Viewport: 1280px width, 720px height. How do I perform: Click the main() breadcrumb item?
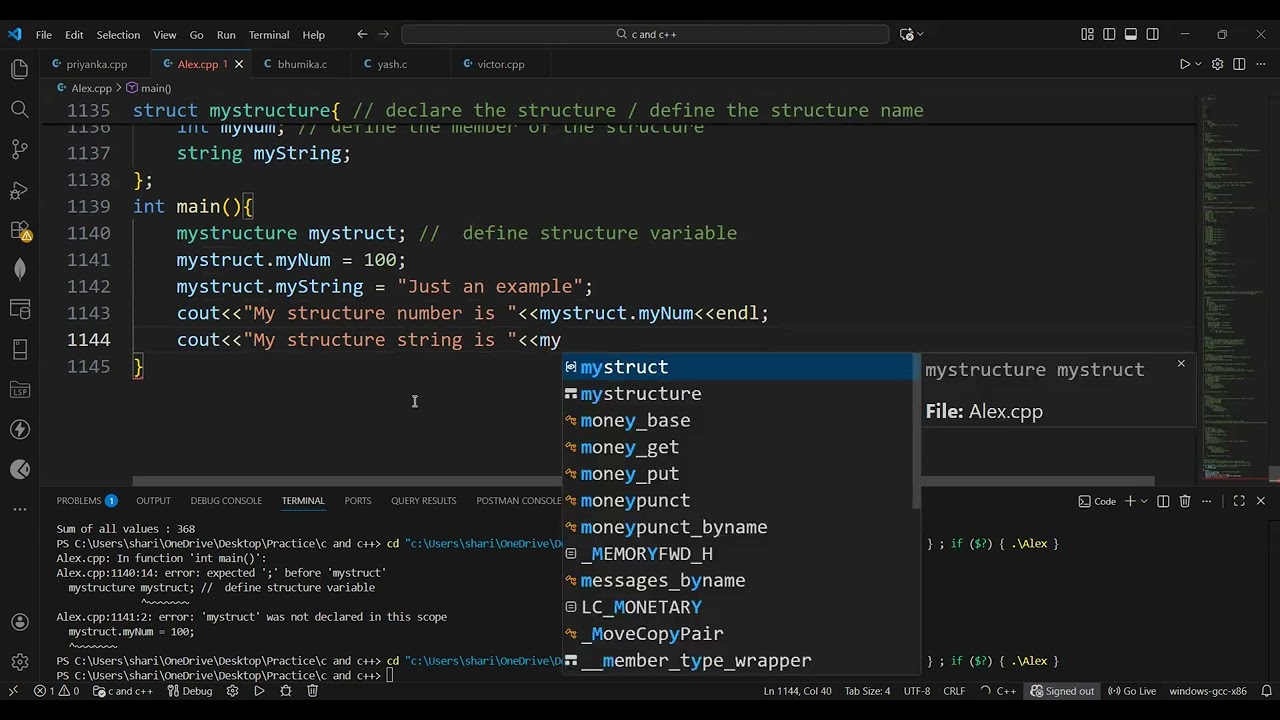pyautogui.click(x=148, y=88)
